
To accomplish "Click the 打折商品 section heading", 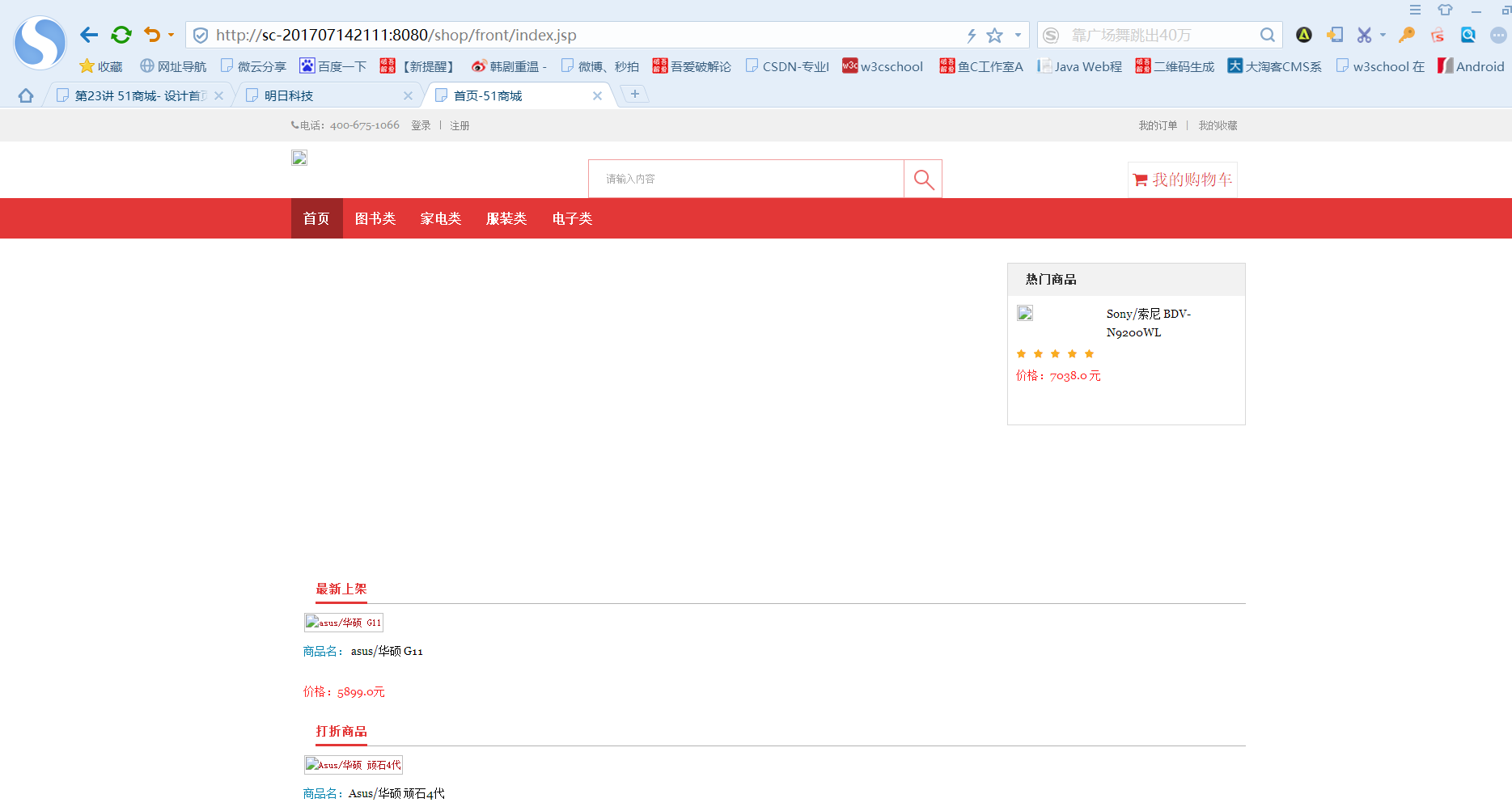I will click(x=341, y=731).
